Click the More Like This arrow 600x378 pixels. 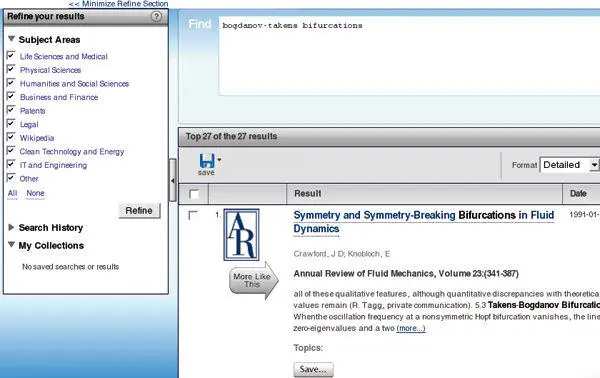(x=254, y=281)
